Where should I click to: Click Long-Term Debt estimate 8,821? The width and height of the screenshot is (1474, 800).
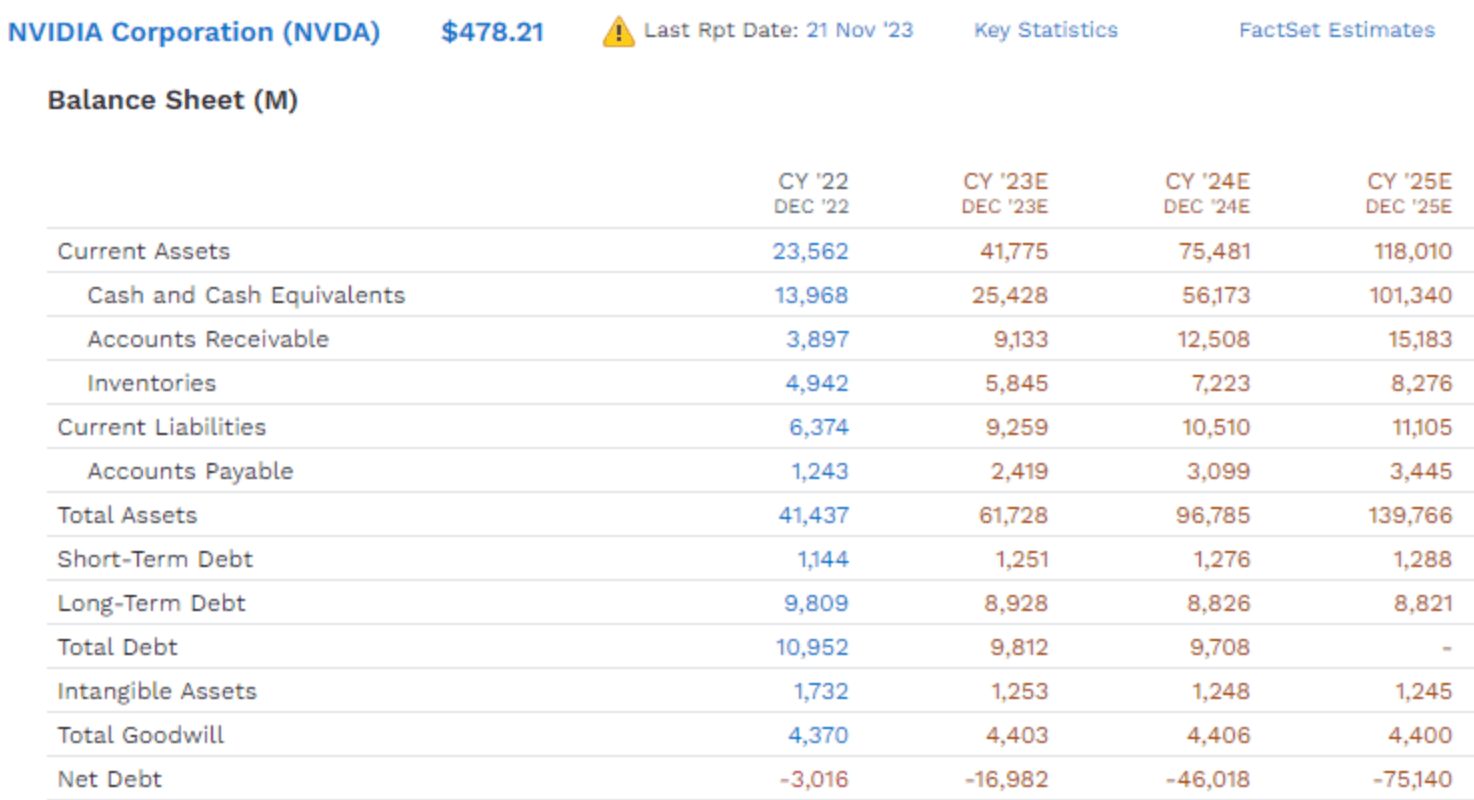(1422, 603)
